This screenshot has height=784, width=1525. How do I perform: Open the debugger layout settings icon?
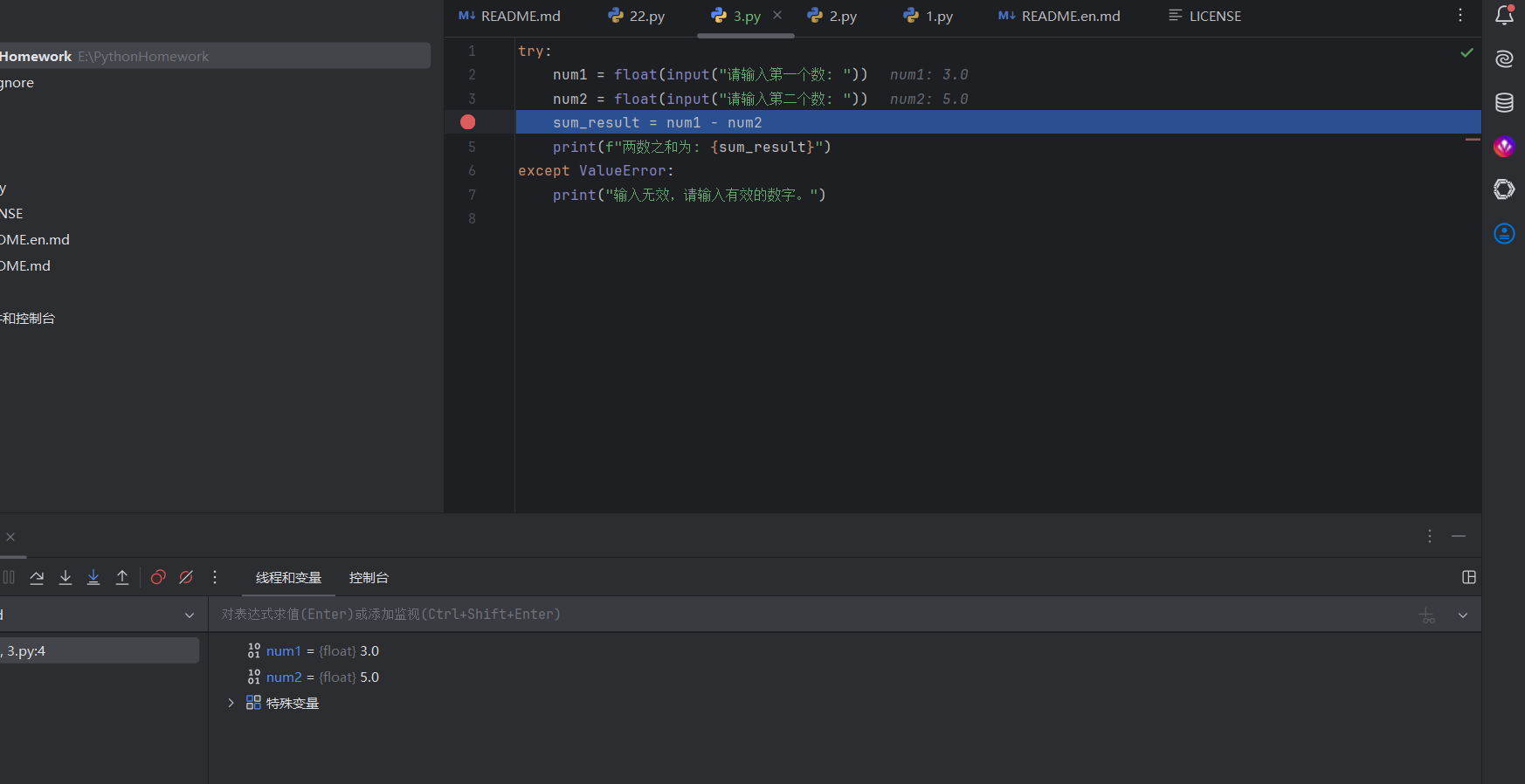(1469, 578)
